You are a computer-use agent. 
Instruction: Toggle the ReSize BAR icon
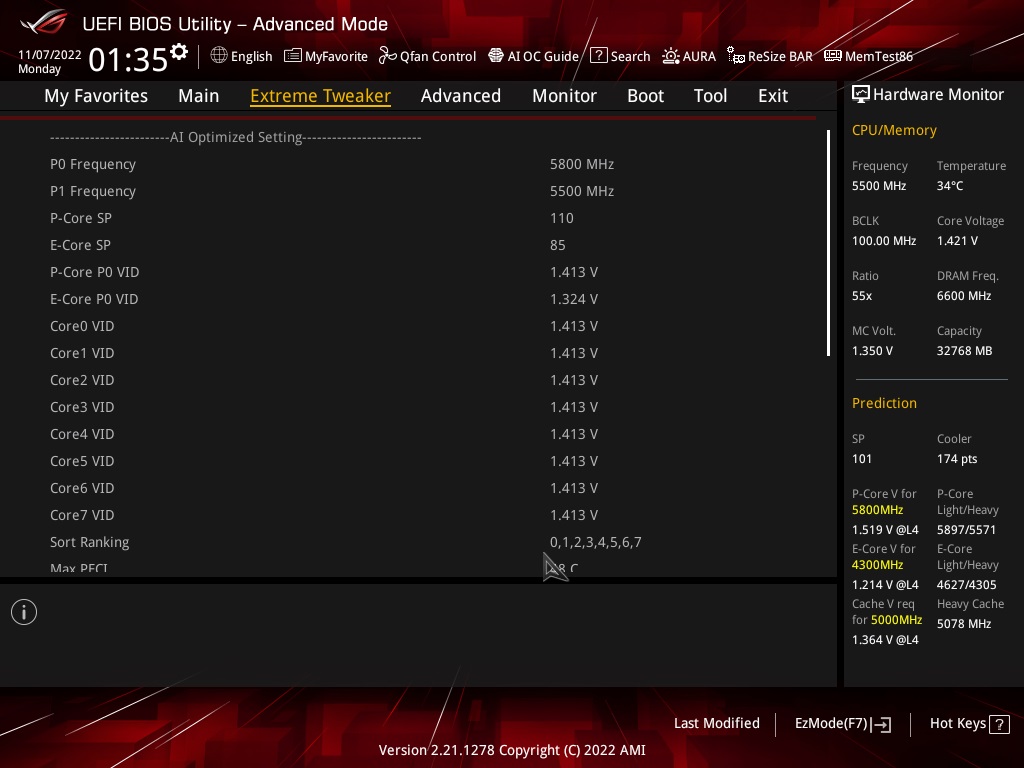(x=736, y=56)
